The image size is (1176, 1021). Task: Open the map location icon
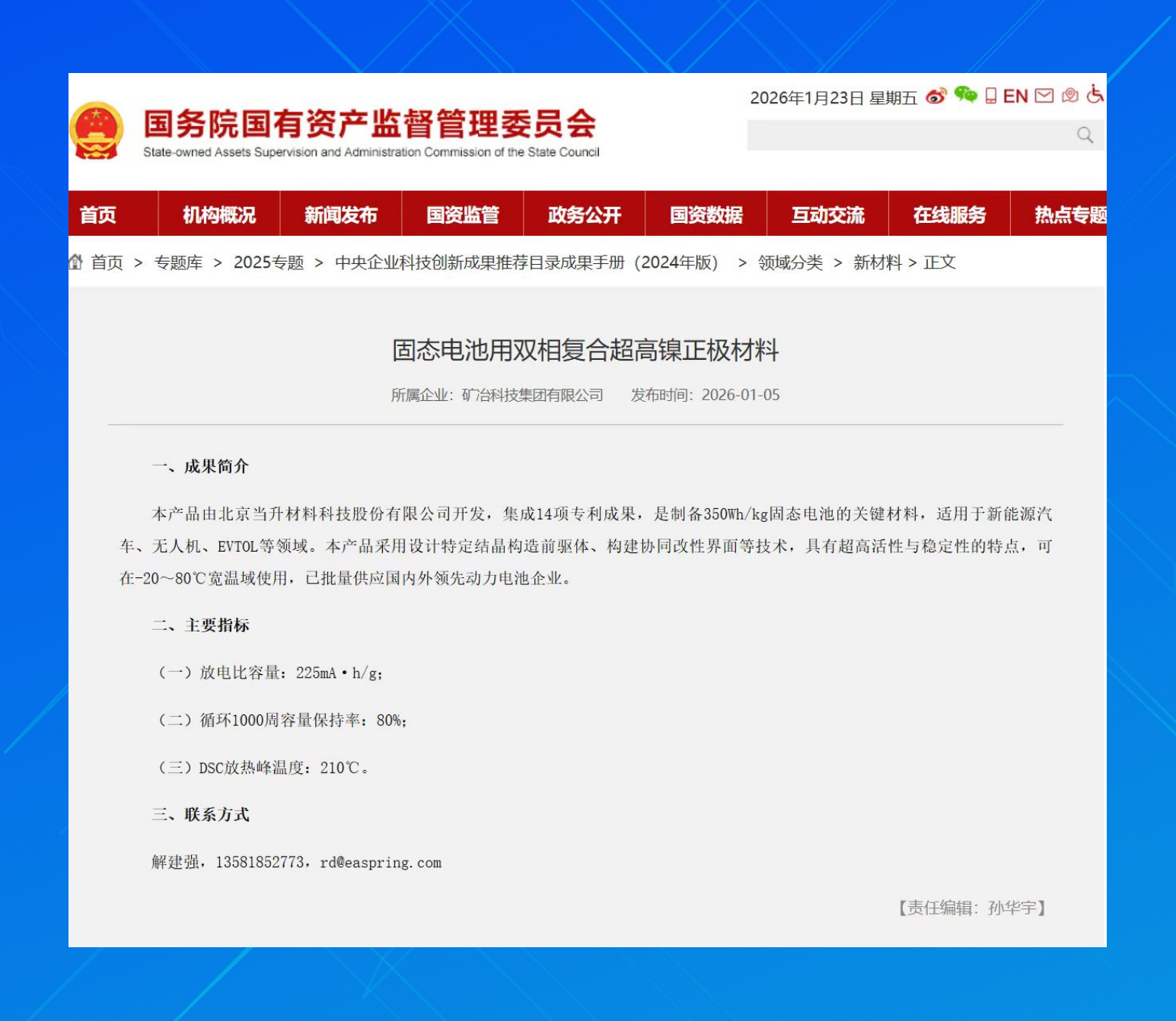[1070, 95]
